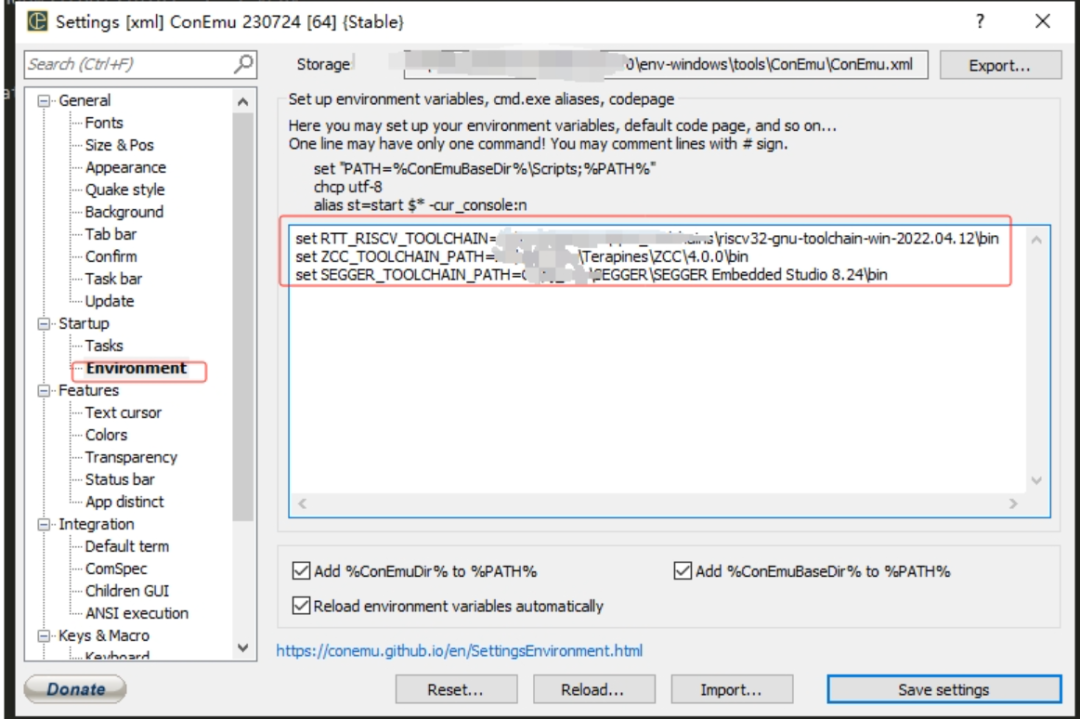Select ANSI execution in the tree
Screen dimensions: 1080x719
[136, 613]
